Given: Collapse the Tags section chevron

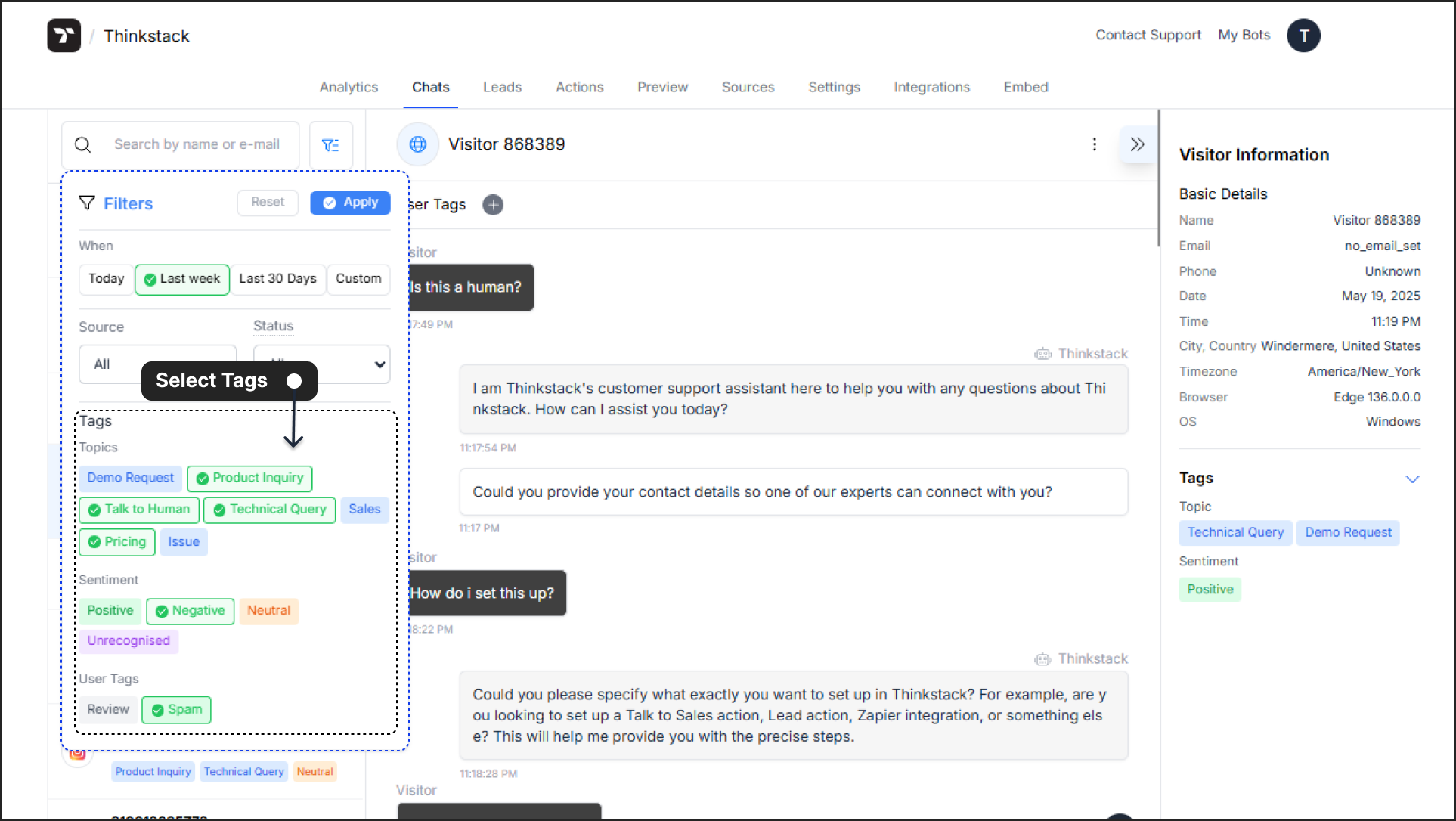Looking at the screenshot, I should click(1412, 479).
